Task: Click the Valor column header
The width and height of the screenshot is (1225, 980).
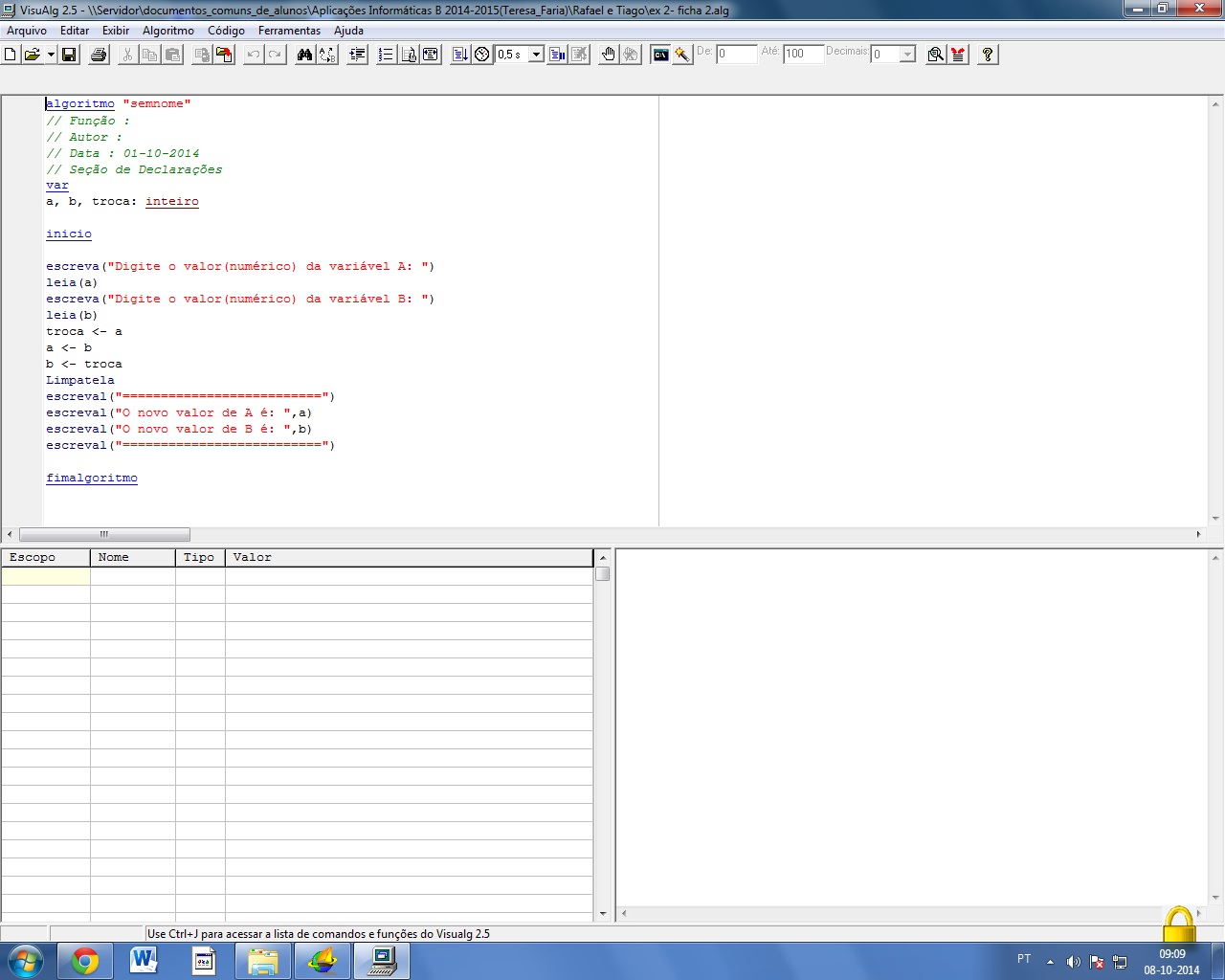Action: point(409,557)
